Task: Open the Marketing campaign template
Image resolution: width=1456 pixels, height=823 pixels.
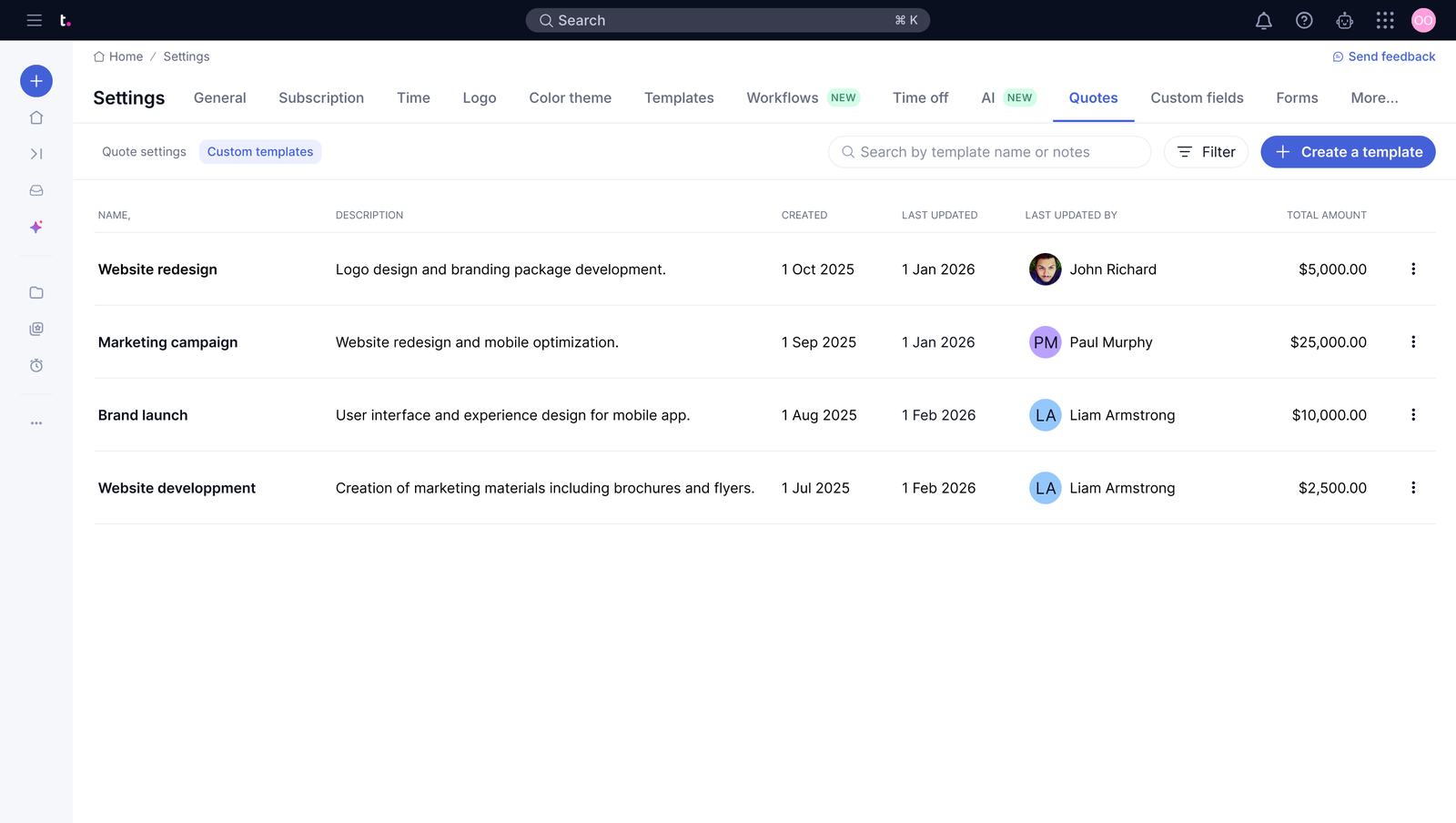Action: pos(167,342)
